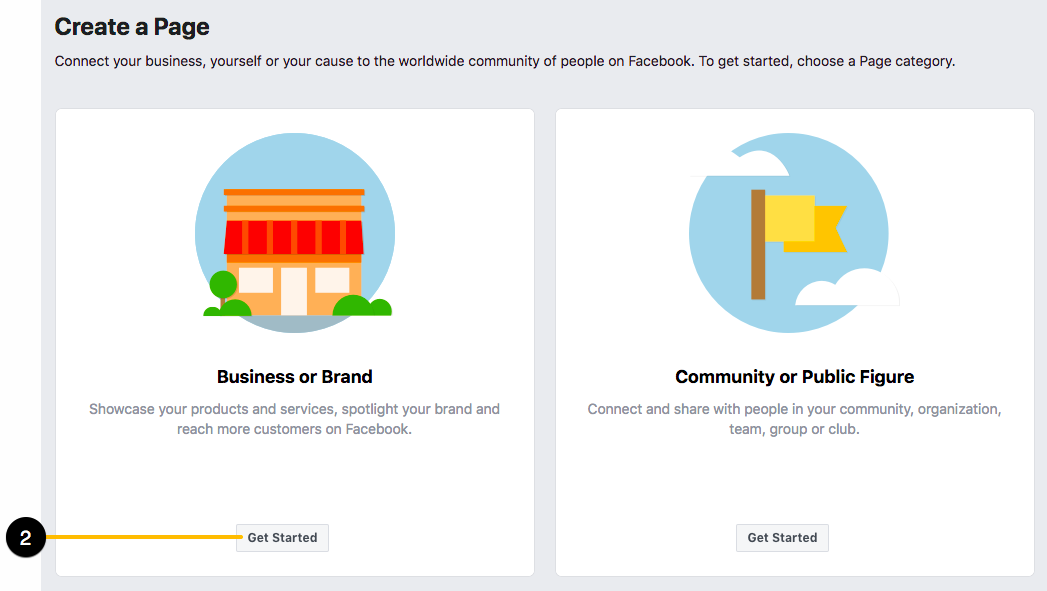The image size is (1047, 591).
Task: Click Get Started under Community or Public Figure
Action: [782, 538]
